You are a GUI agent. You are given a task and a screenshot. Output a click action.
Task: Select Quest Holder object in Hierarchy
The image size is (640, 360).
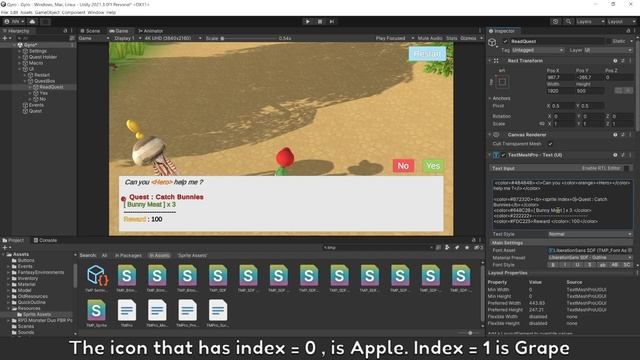(42, 57)
